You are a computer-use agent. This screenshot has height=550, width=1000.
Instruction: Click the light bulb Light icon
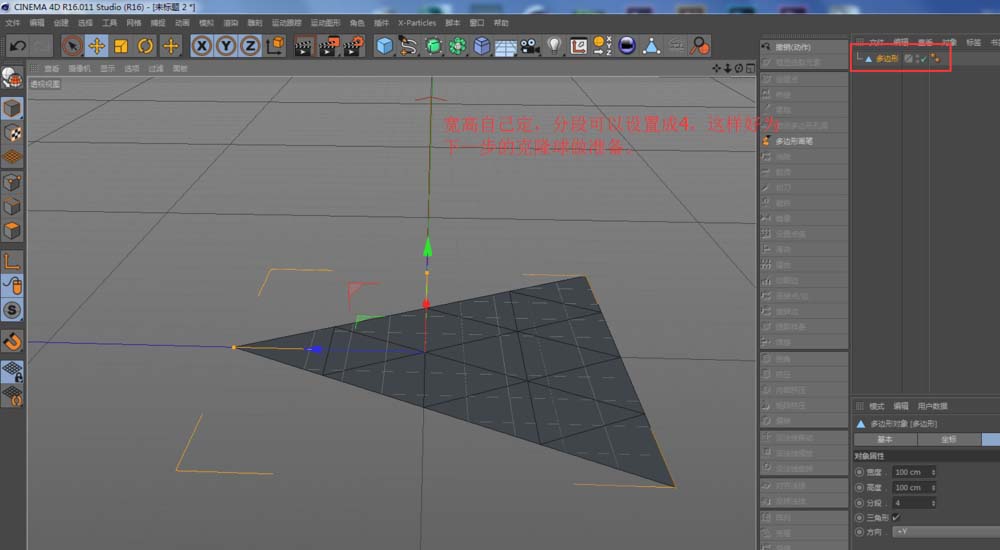coord(554,46)
